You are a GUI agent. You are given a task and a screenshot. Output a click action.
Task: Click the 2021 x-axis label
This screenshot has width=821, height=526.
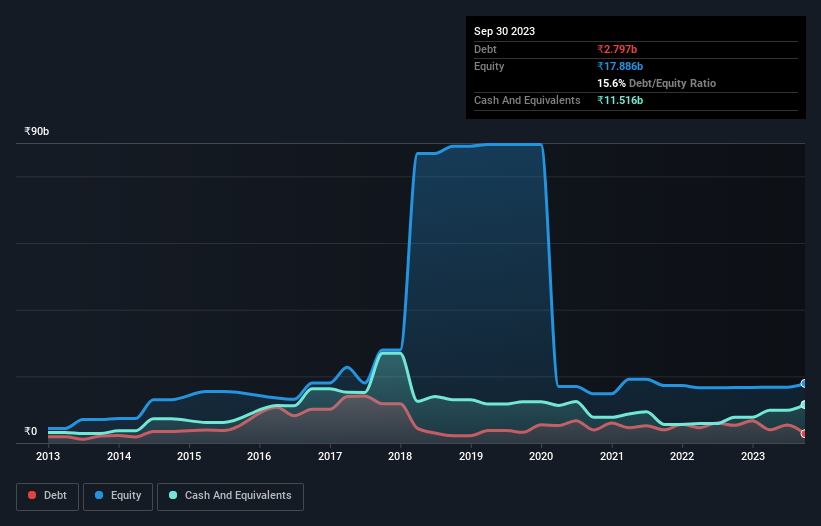coord(612,456)
